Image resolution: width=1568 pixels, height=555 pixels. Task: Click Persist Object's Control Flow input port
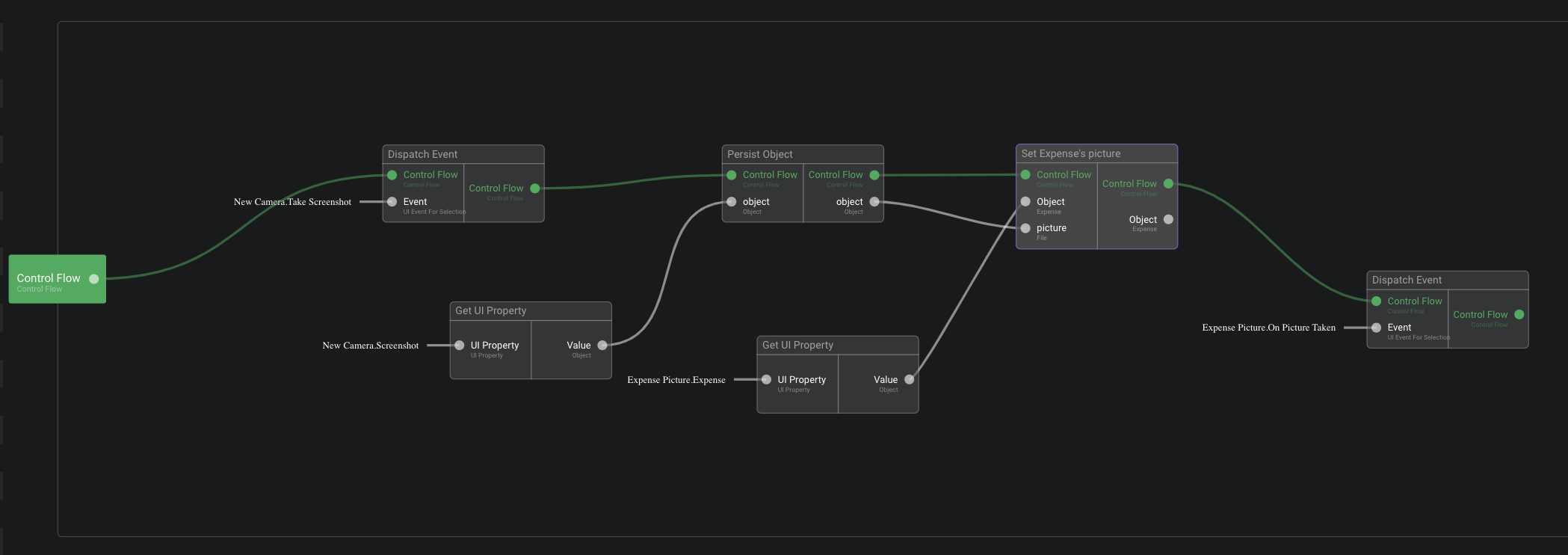[x=732, y=175]
